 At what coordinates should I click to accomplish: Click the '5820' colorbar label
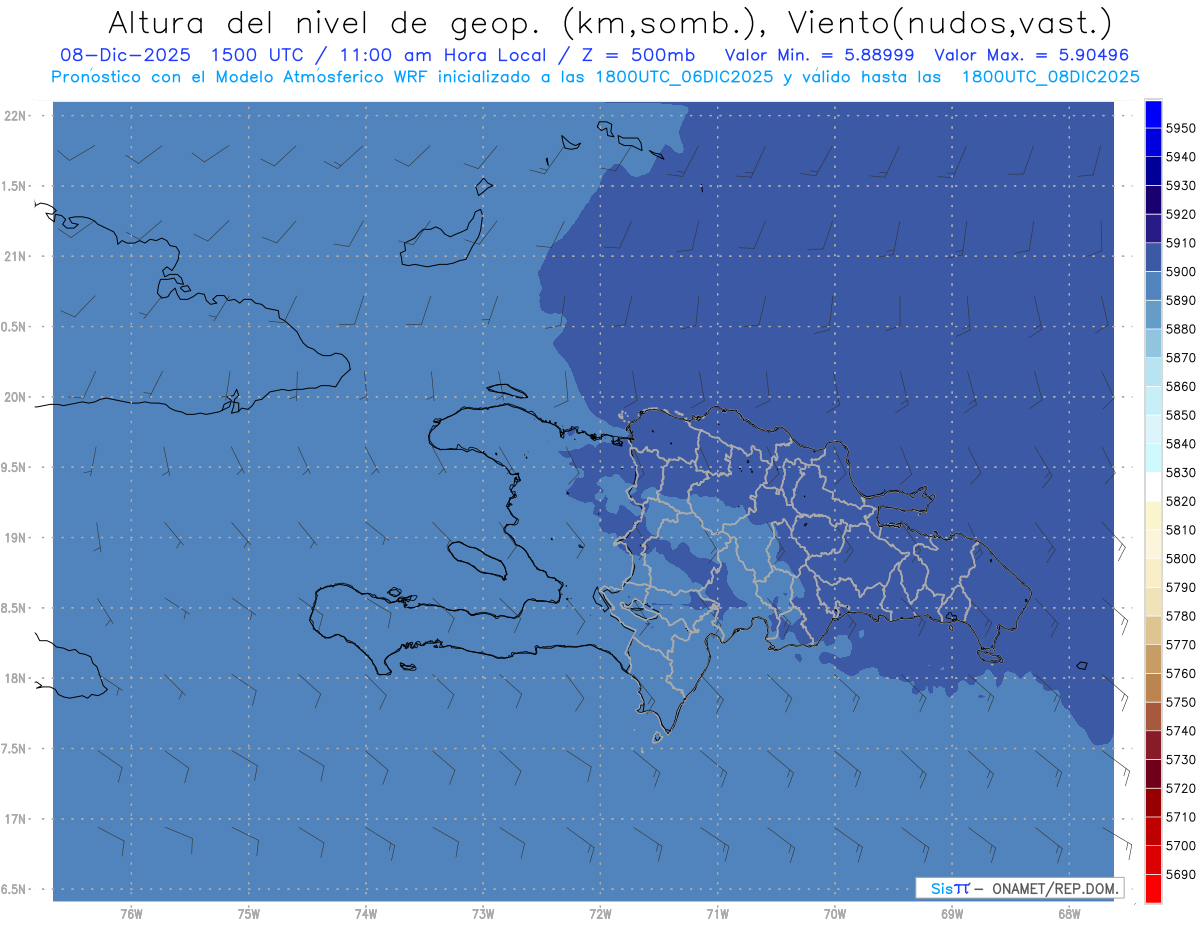pyautogui.click(x=1181, y=501)
